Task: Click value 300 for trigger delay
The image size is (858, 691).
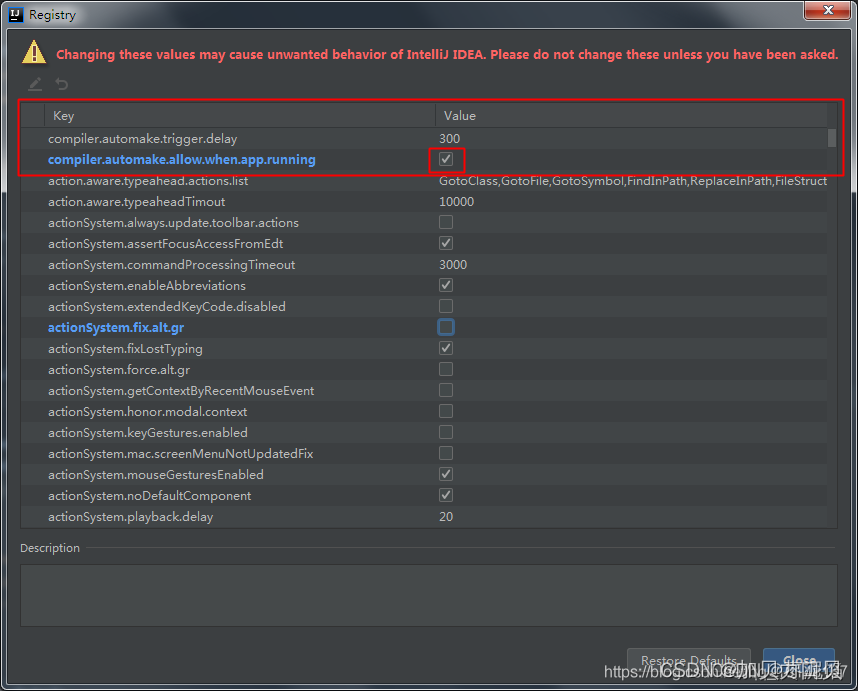Action: (x=449, y=138)
